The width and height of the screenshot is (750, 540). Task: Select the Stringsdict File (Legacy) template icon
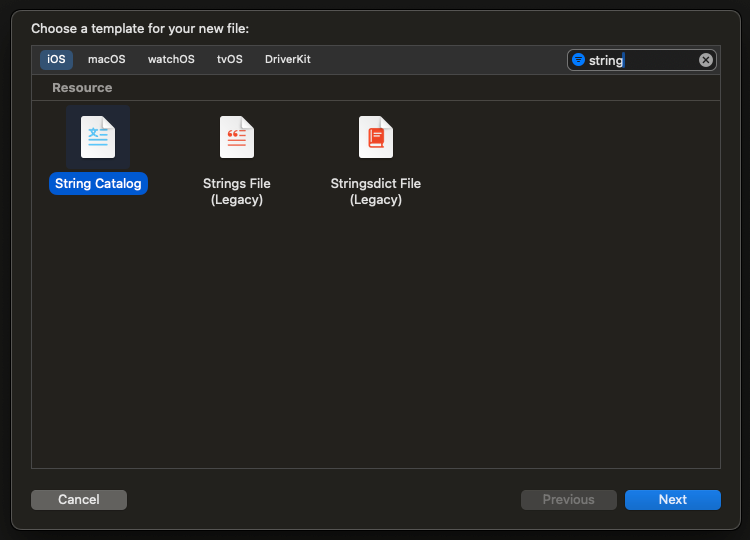pyautogui.click(x=376, y=137)
